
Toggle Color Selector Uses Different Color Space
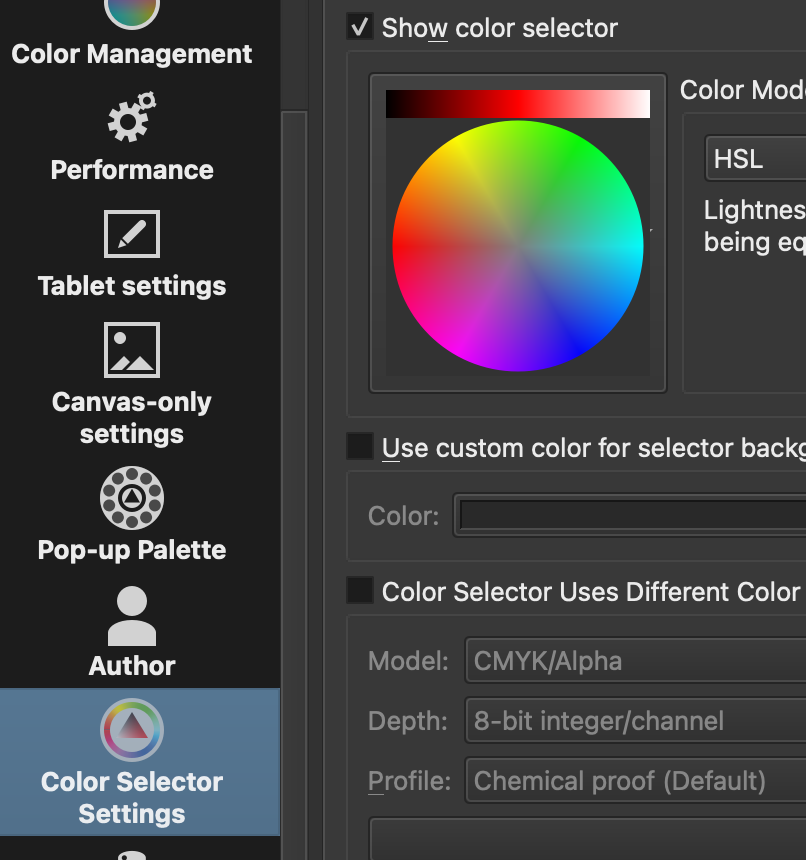coord(360,591)
